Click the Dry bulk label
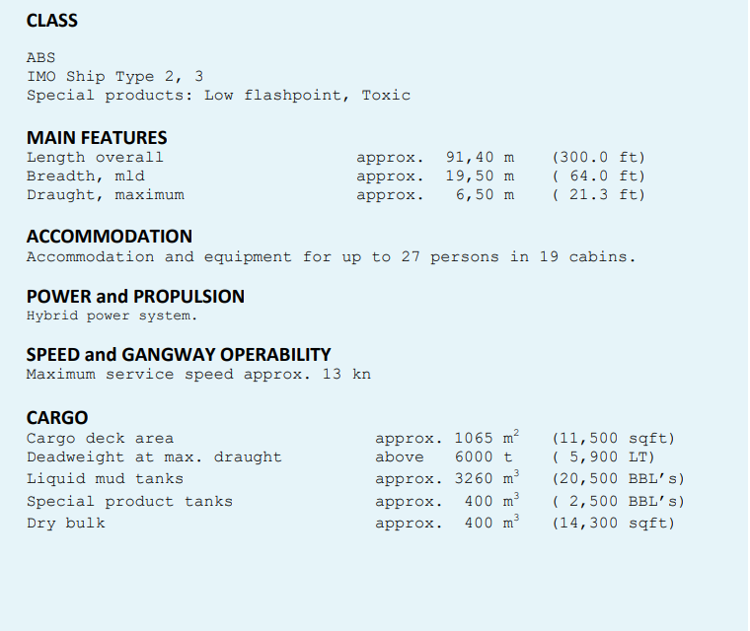Viewport: 750px width, 631px height. (65, 523)
